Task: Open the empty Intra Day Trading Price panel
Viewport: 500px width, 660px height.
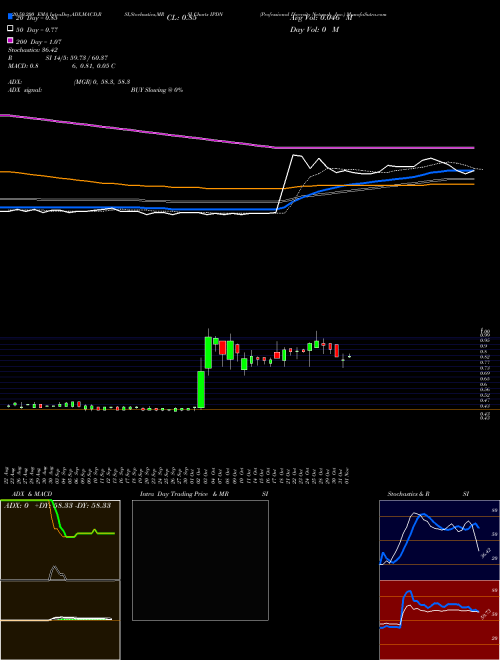Action: click(x=200, y=560)
